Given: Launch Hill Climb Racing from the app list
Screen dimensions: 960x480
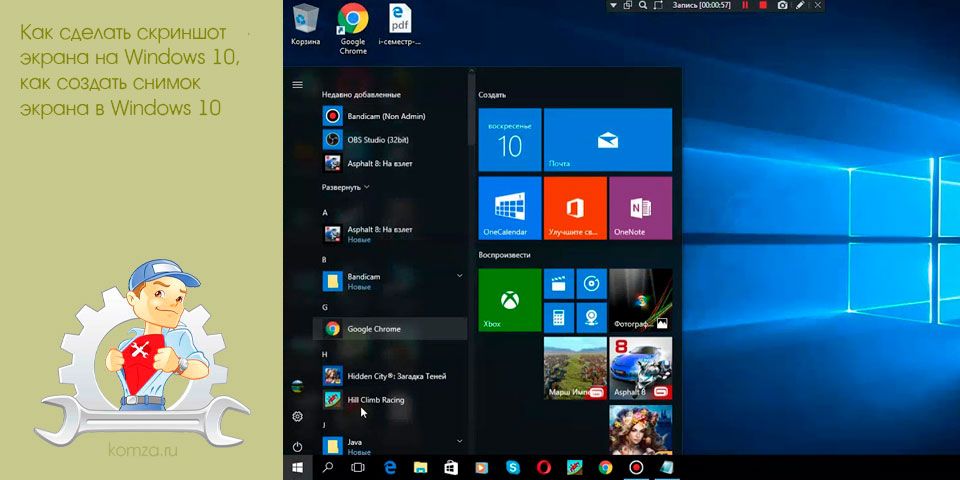Looking at the screenshot, I should click(389, 400).
